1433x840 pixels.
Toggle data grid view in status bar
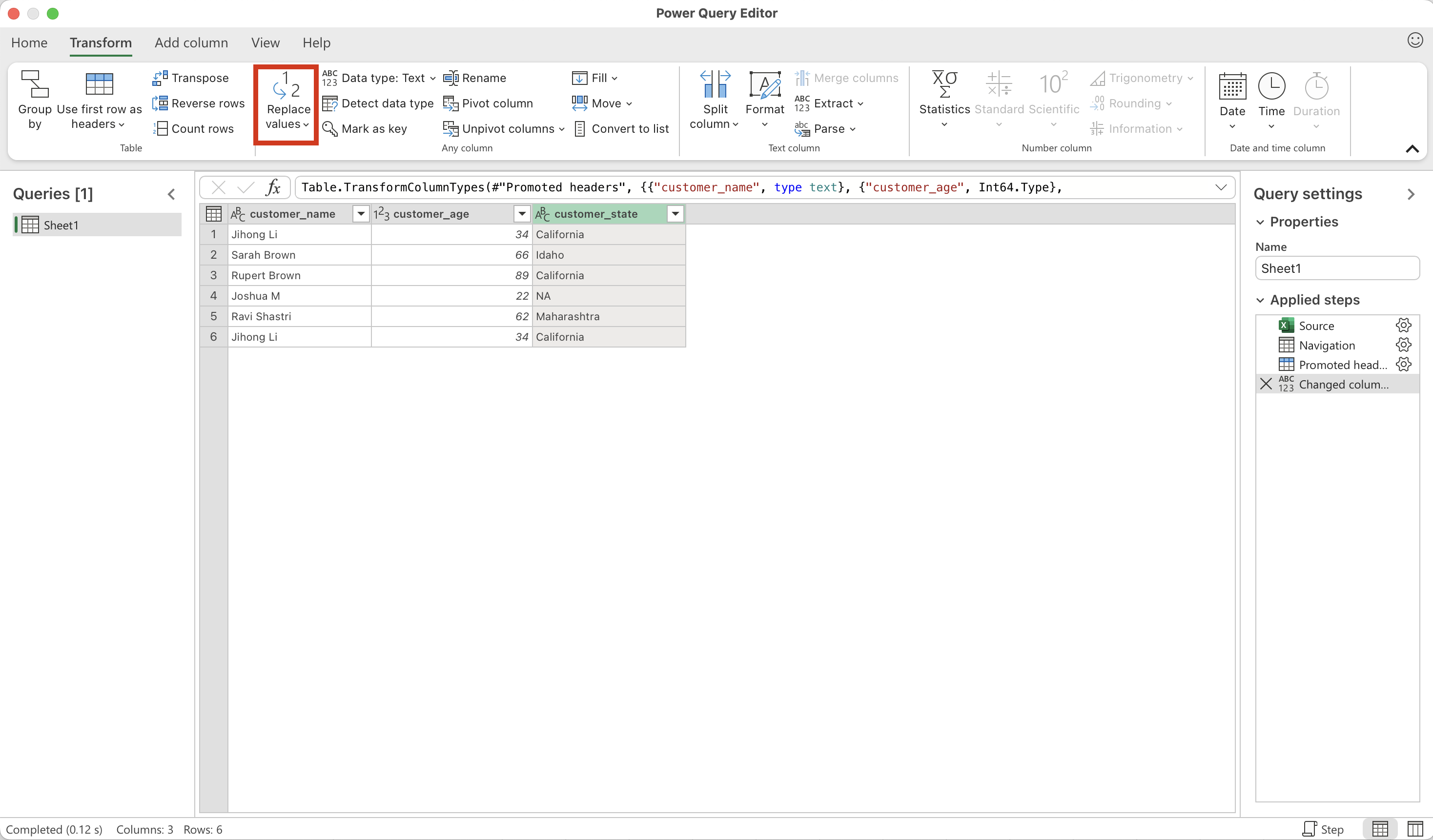pos(1379,829)
